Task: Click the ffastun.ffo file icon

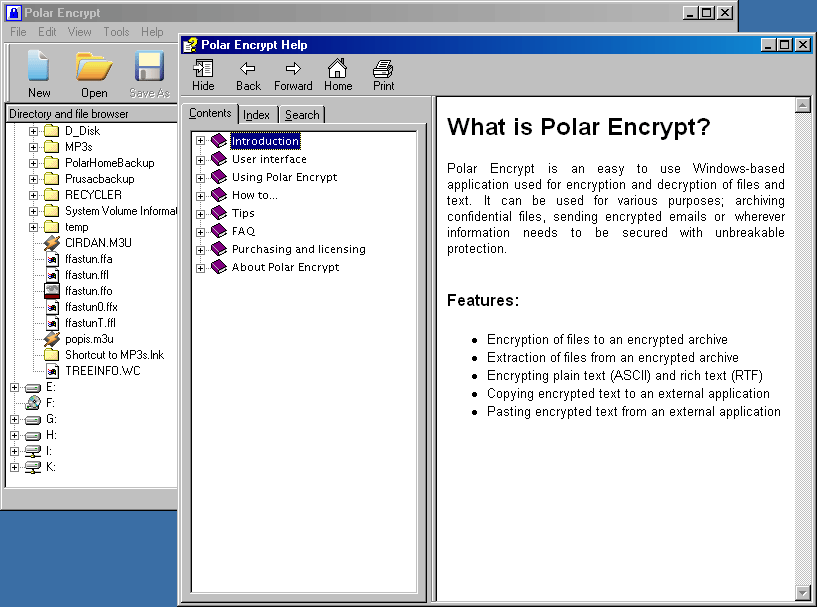Action: [x=52, y=291]
